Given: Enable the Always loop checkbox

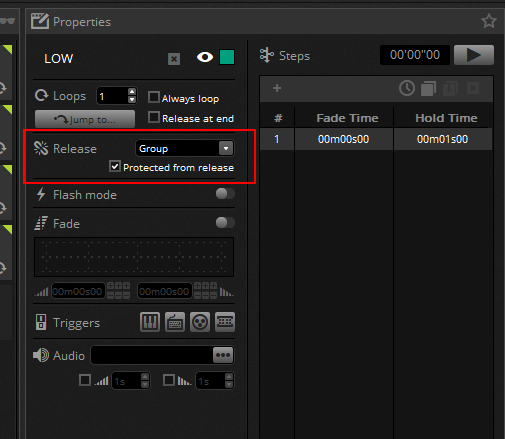Looking at the screenshot, I should [x=154, y=97].
